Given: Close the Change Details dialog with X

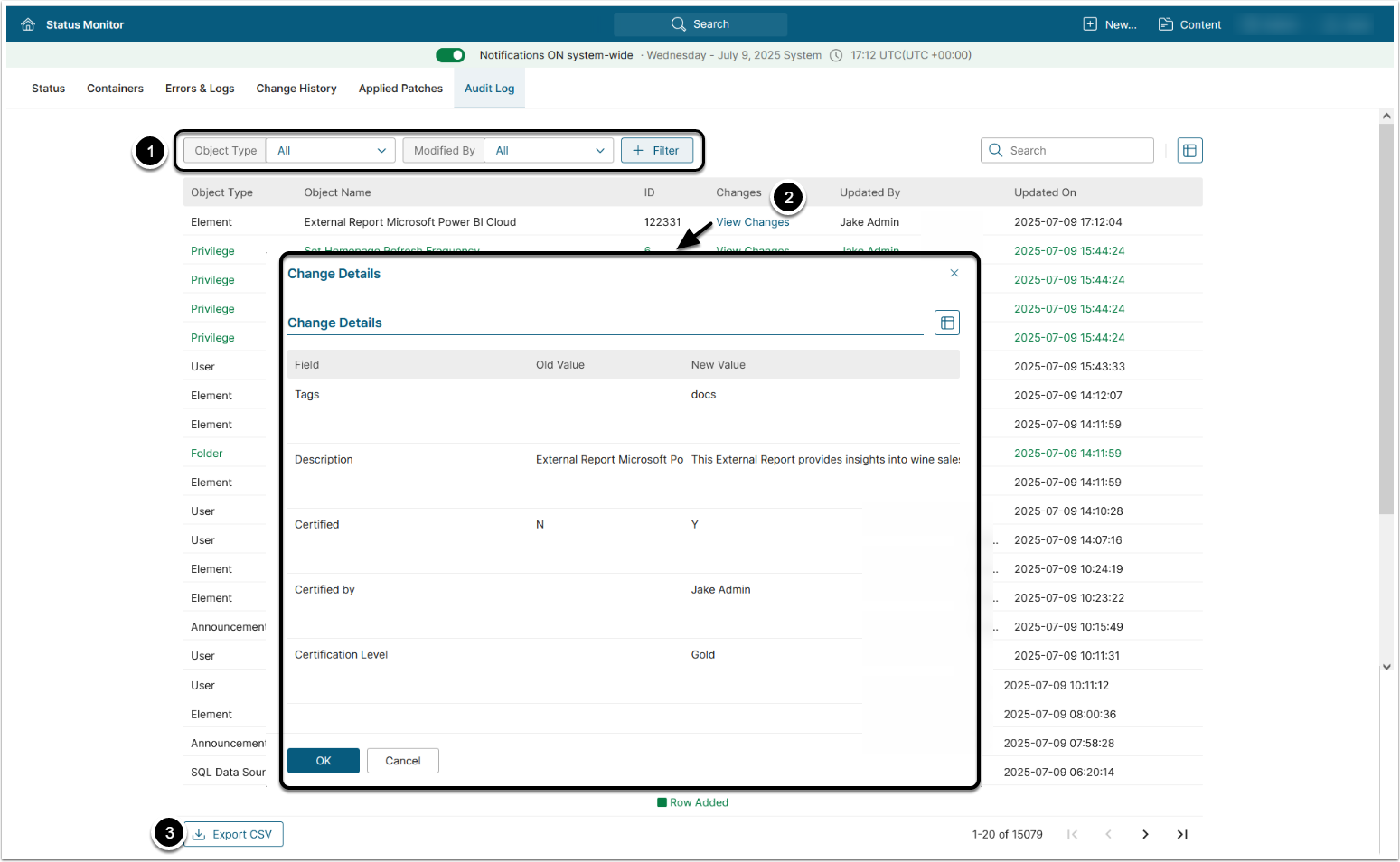Looking at the screenshot, I should (x=954, y=273).
